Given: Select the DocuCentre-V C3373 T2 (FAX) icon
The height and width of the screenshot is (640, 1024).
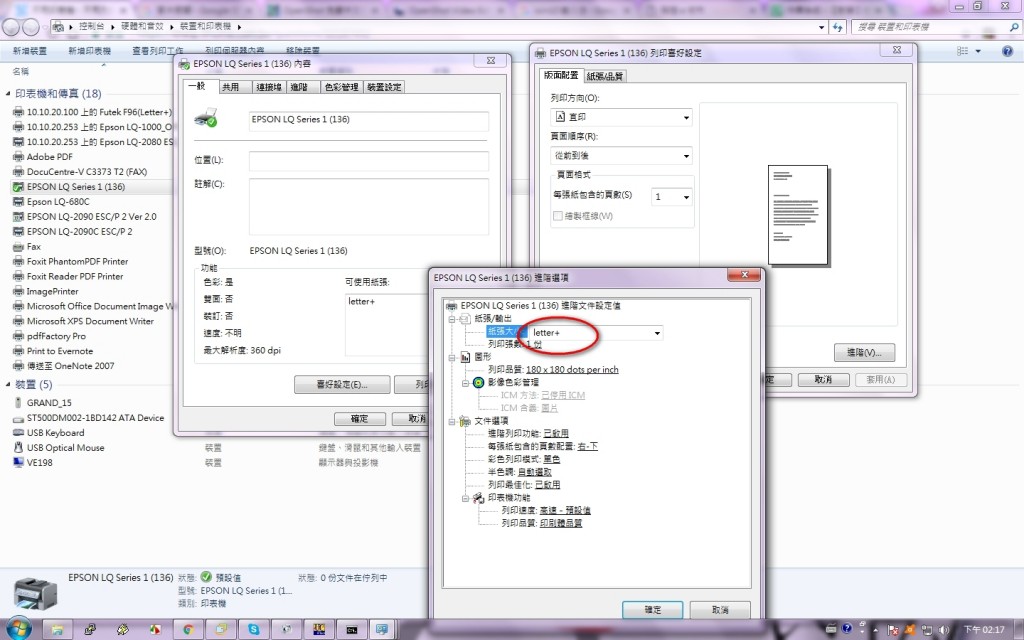Looking at the screenshot, I should tap(18, 172).
